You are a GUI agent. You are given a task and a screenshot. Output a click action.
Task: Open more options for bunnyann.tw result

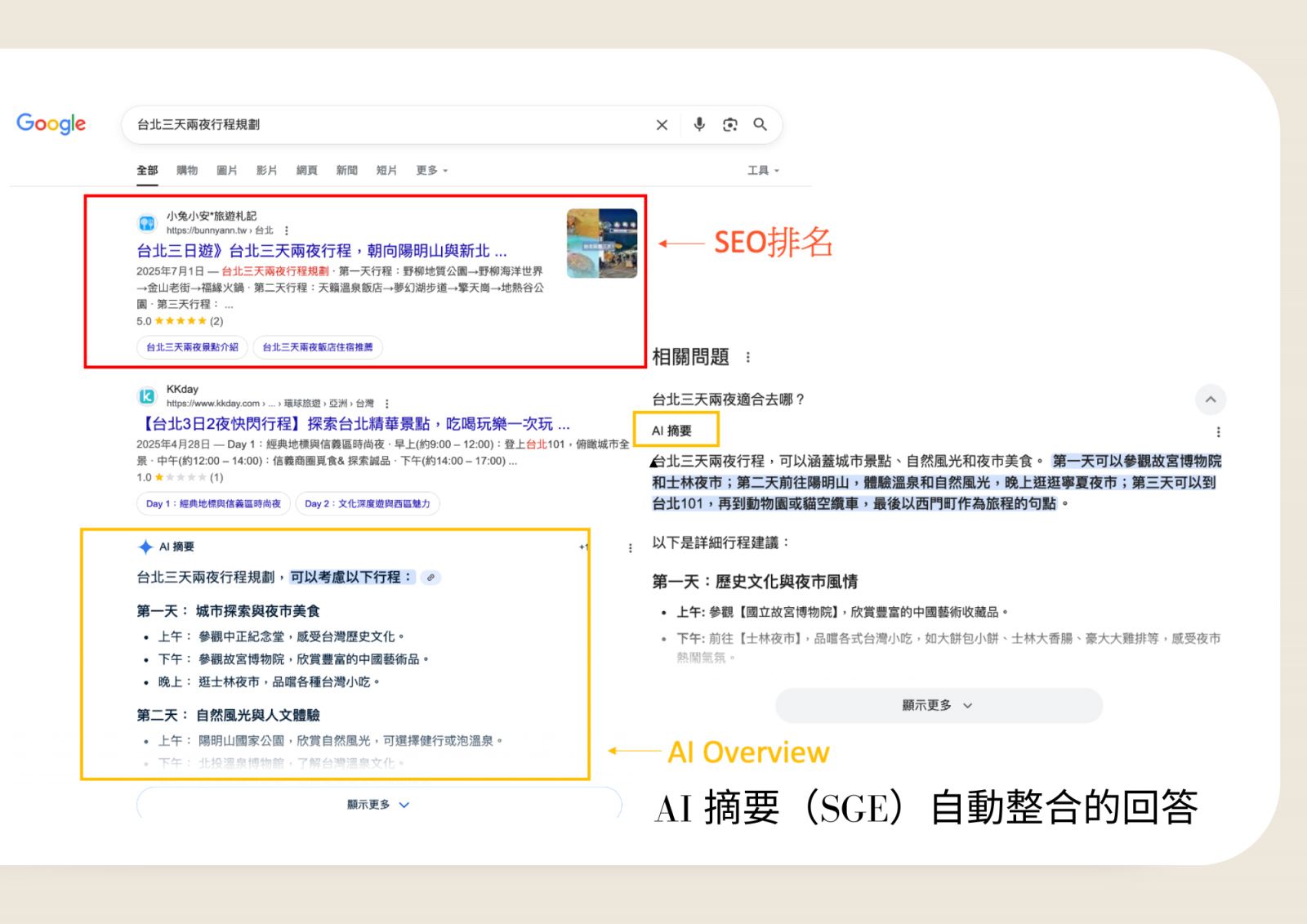pyautogui.click(x=287, y=230)
